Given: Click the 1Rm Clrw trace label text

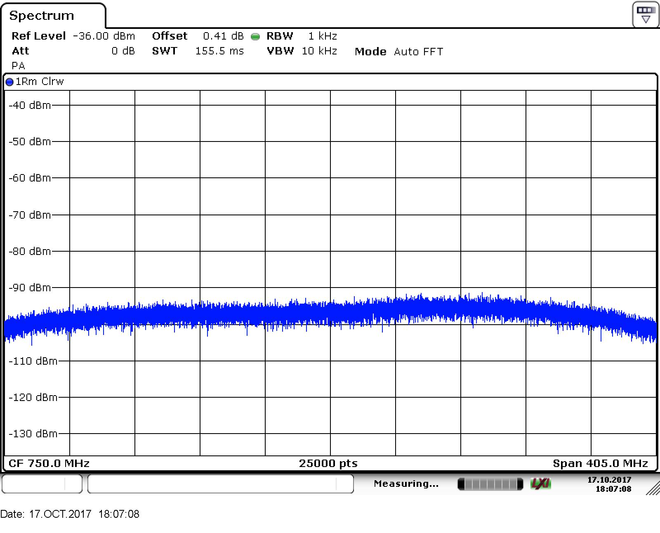Looking at the screenshot, I should [40, 82].
